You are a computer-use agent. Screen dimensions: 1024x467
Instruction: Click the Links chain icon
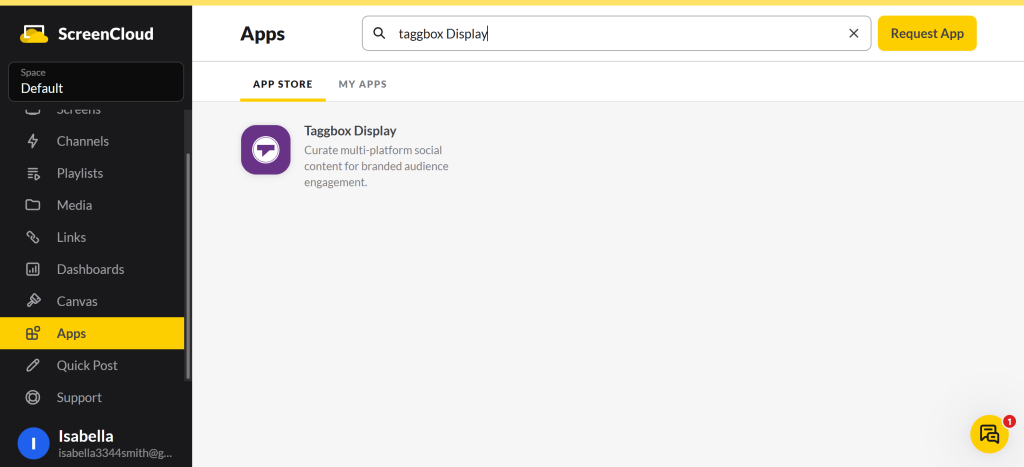click(x=33, y=237)
